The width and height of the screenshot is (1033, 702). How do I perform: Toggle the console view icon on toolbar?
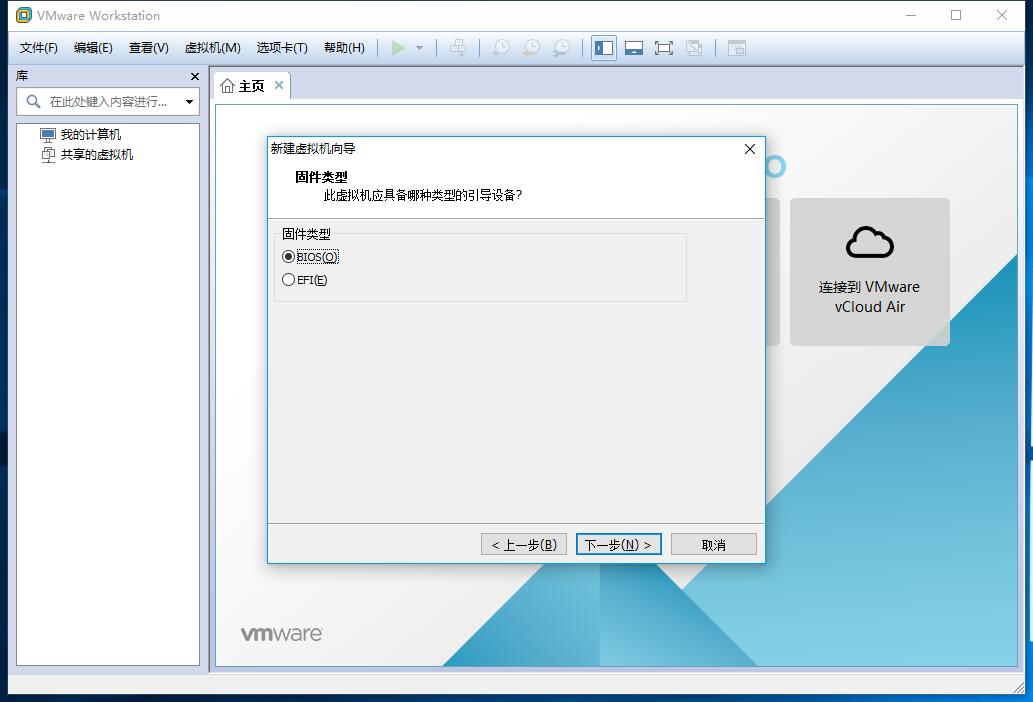click(x=735, y=47)
